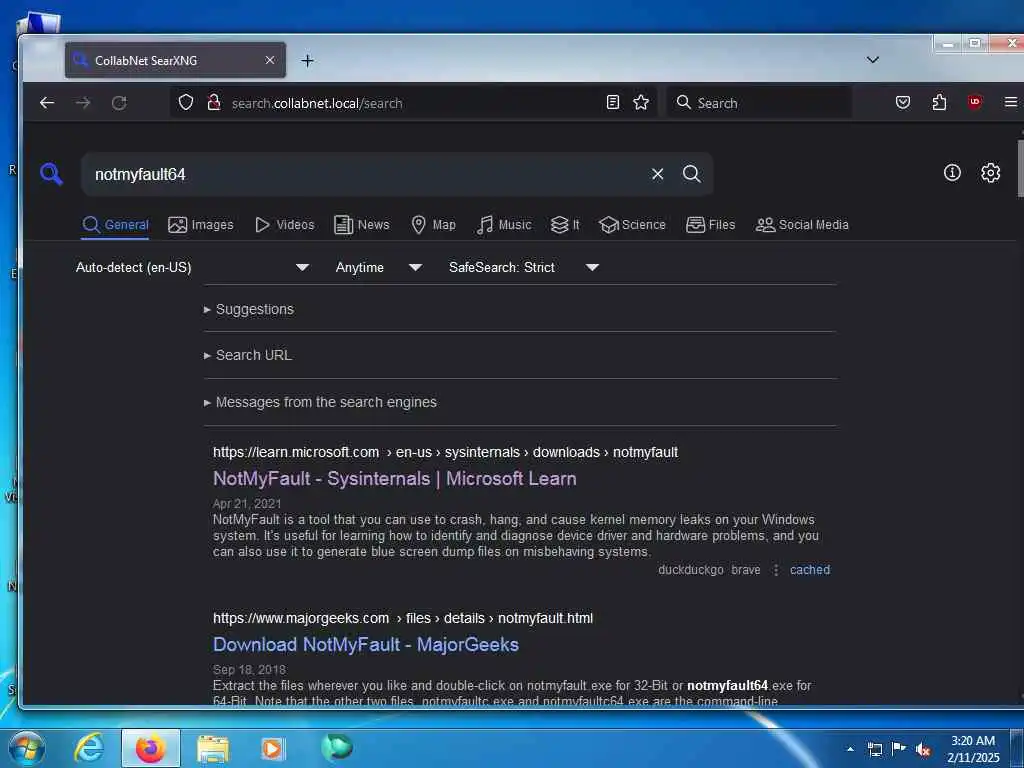The height and width of the screenshot is (768, 1024).
Task: Expand the Suggestions section
Action: pos(249,309)
